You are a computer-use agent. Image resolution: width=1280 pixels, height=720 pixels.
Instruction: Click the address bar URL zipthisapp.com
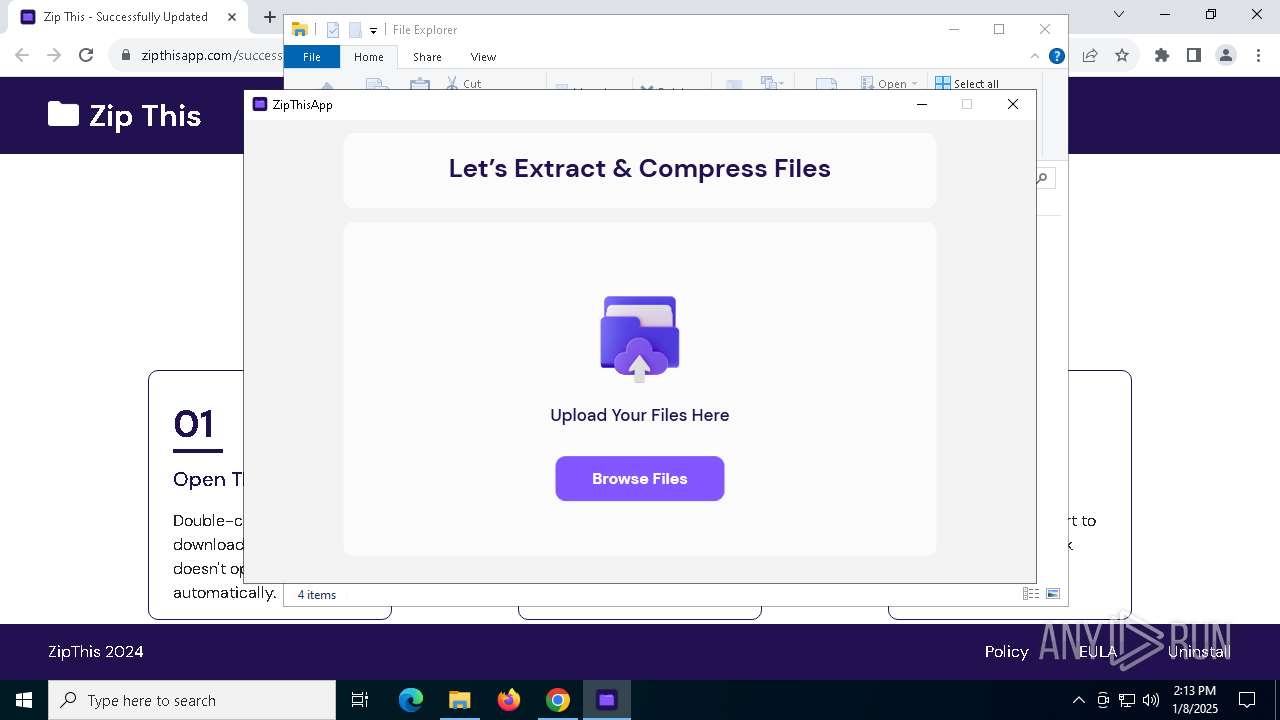tap(211, 56)
